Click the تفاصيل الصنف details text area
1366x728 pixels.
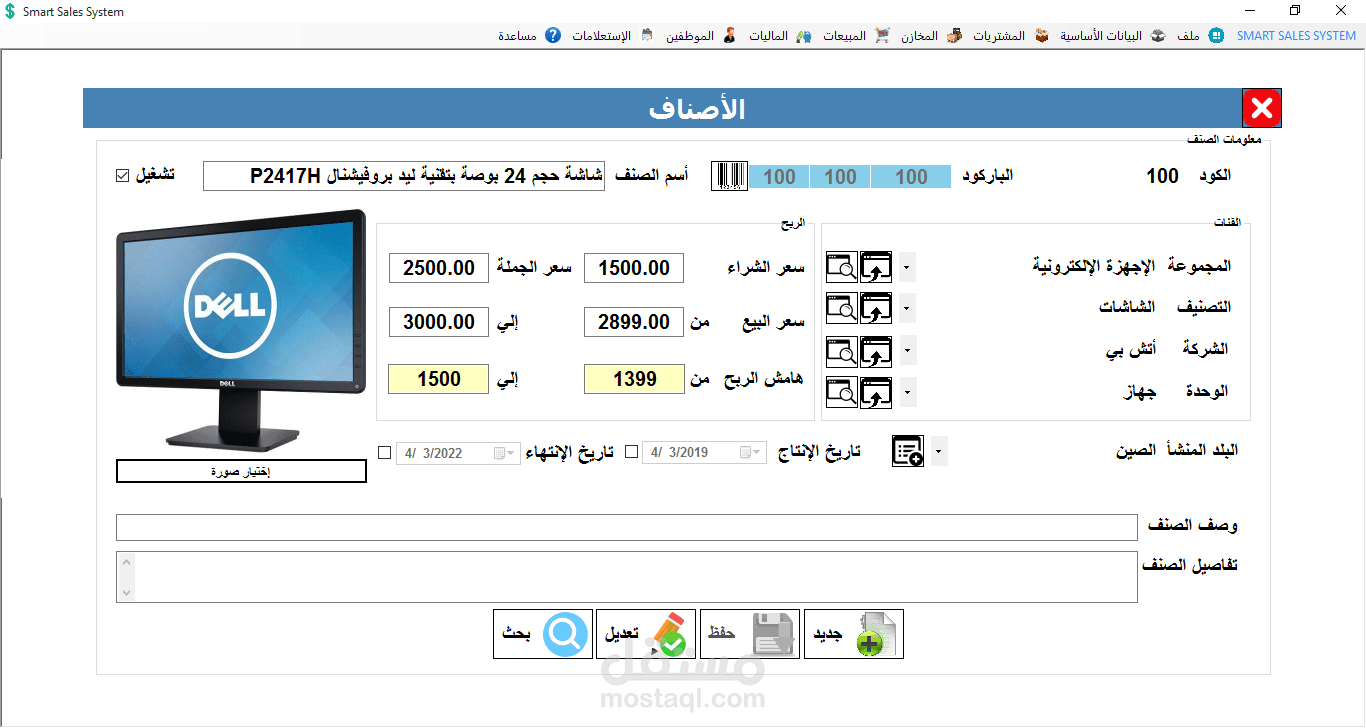click(627, 577)
